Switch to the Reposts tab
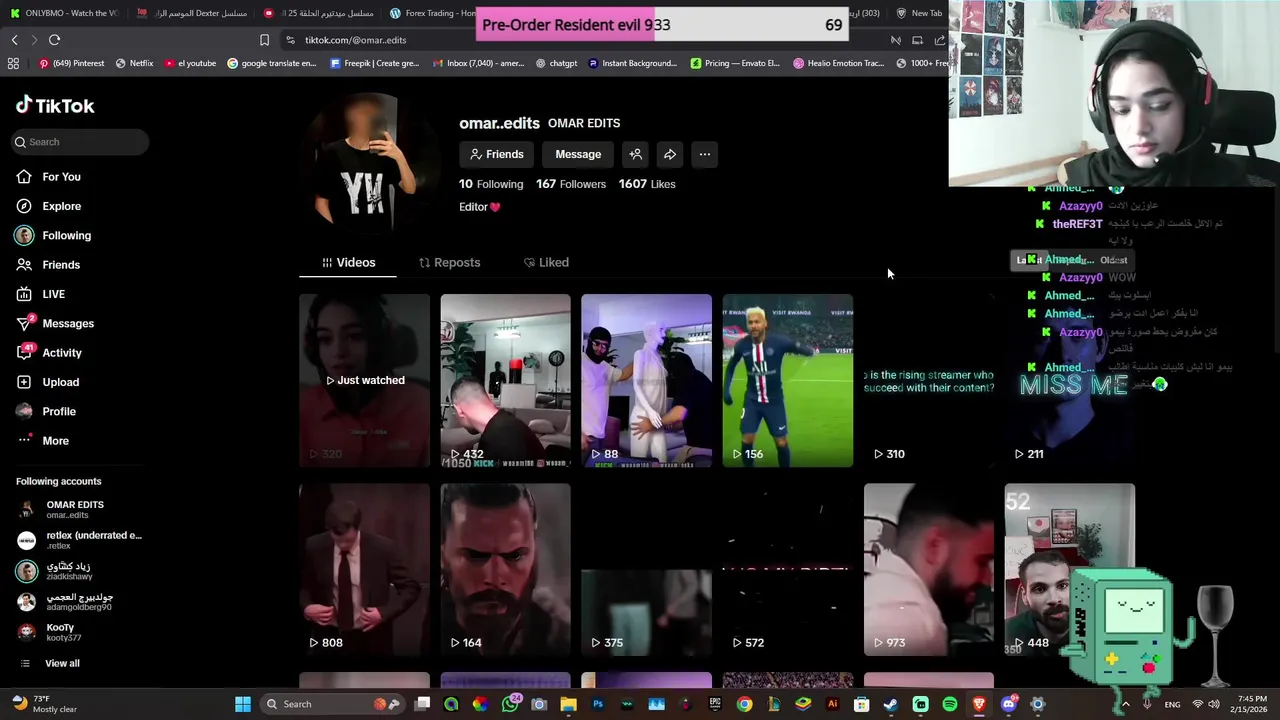The width and height of the screenshot is (1280, 720). 449,262
